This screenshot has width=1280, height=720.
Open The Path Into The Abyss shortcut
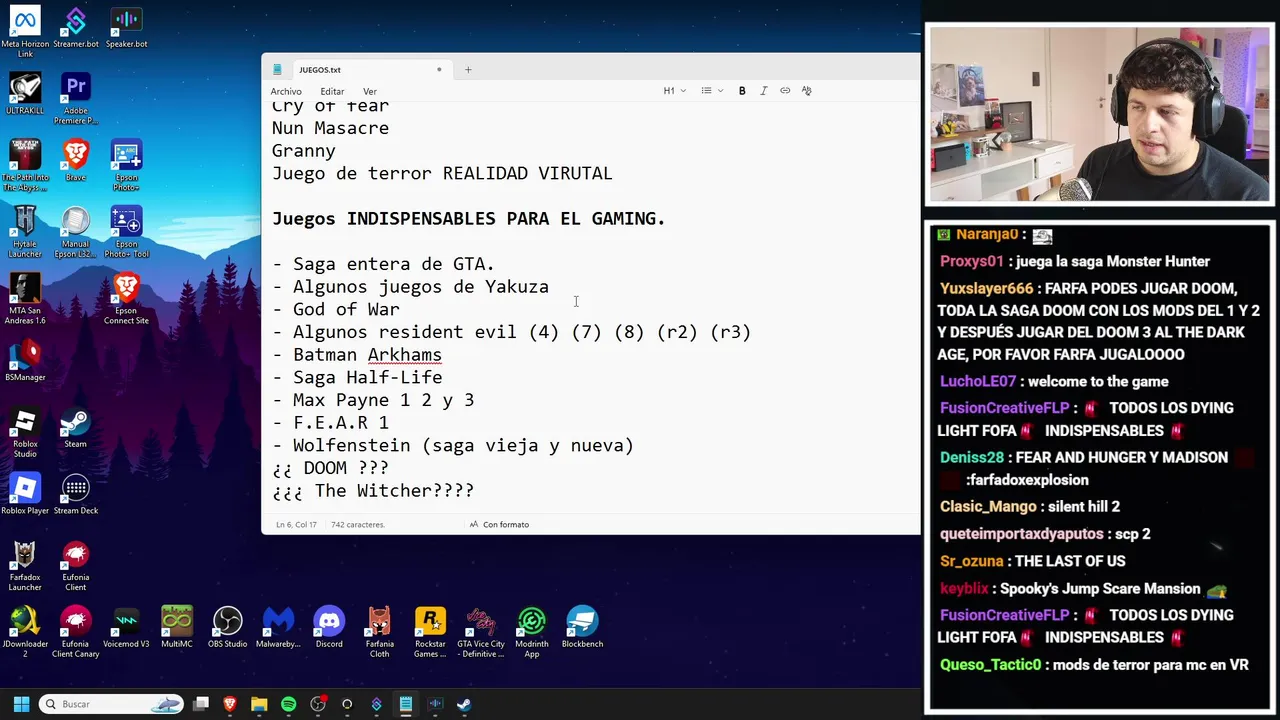(x=25, y=166)
